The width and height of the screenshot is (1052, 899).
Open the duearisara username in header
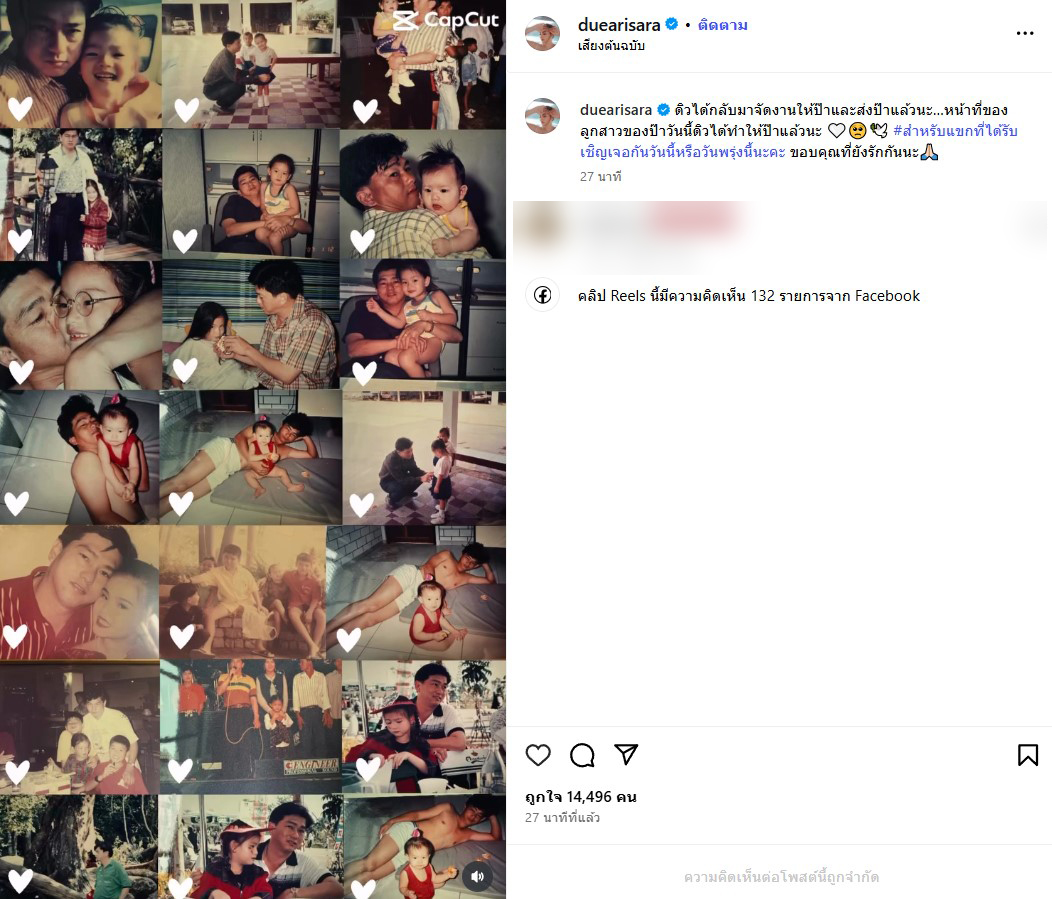click(x=619, y=25)
